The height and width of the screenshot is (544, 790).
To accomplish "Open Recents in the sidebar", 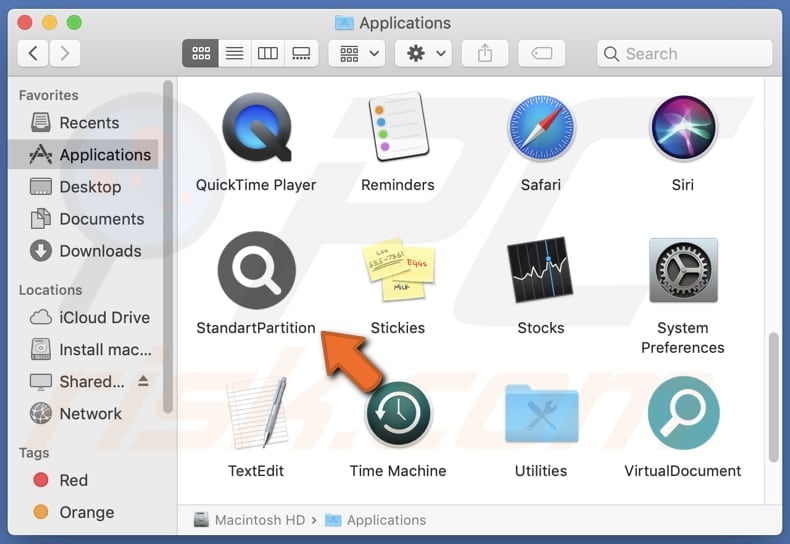I will [84, 122].
